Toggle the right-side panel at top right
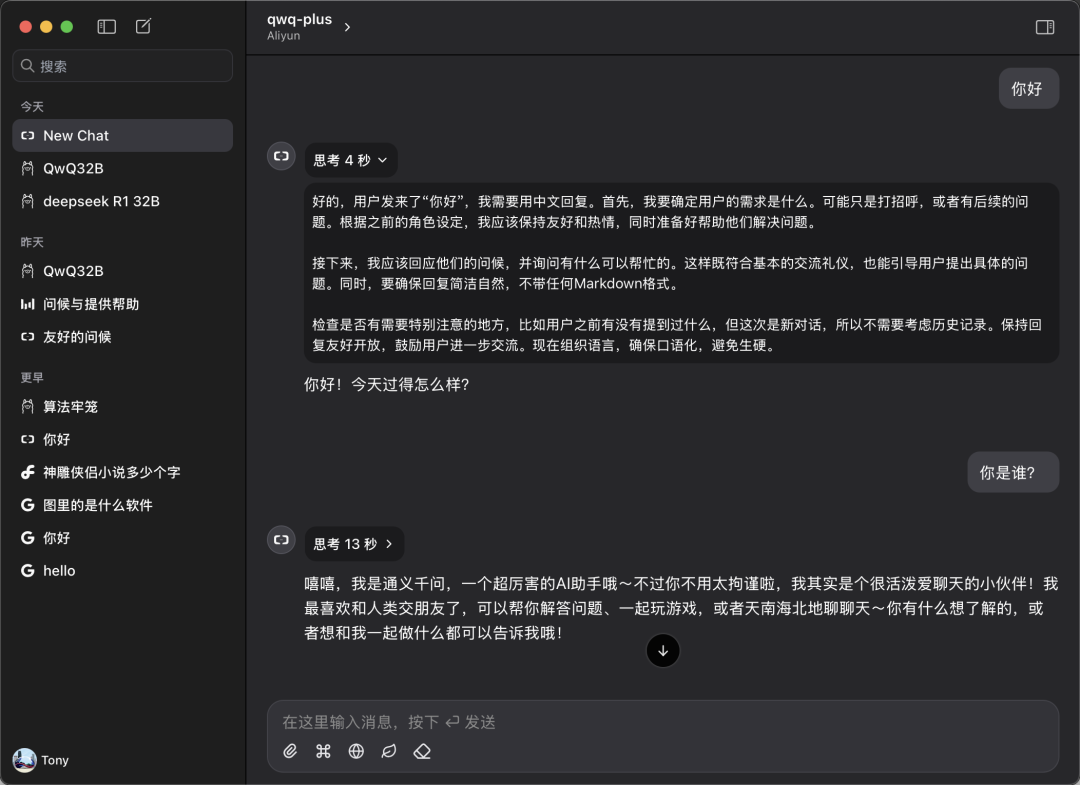The height and width of the screenshot is (785, 1080). 1044,27
